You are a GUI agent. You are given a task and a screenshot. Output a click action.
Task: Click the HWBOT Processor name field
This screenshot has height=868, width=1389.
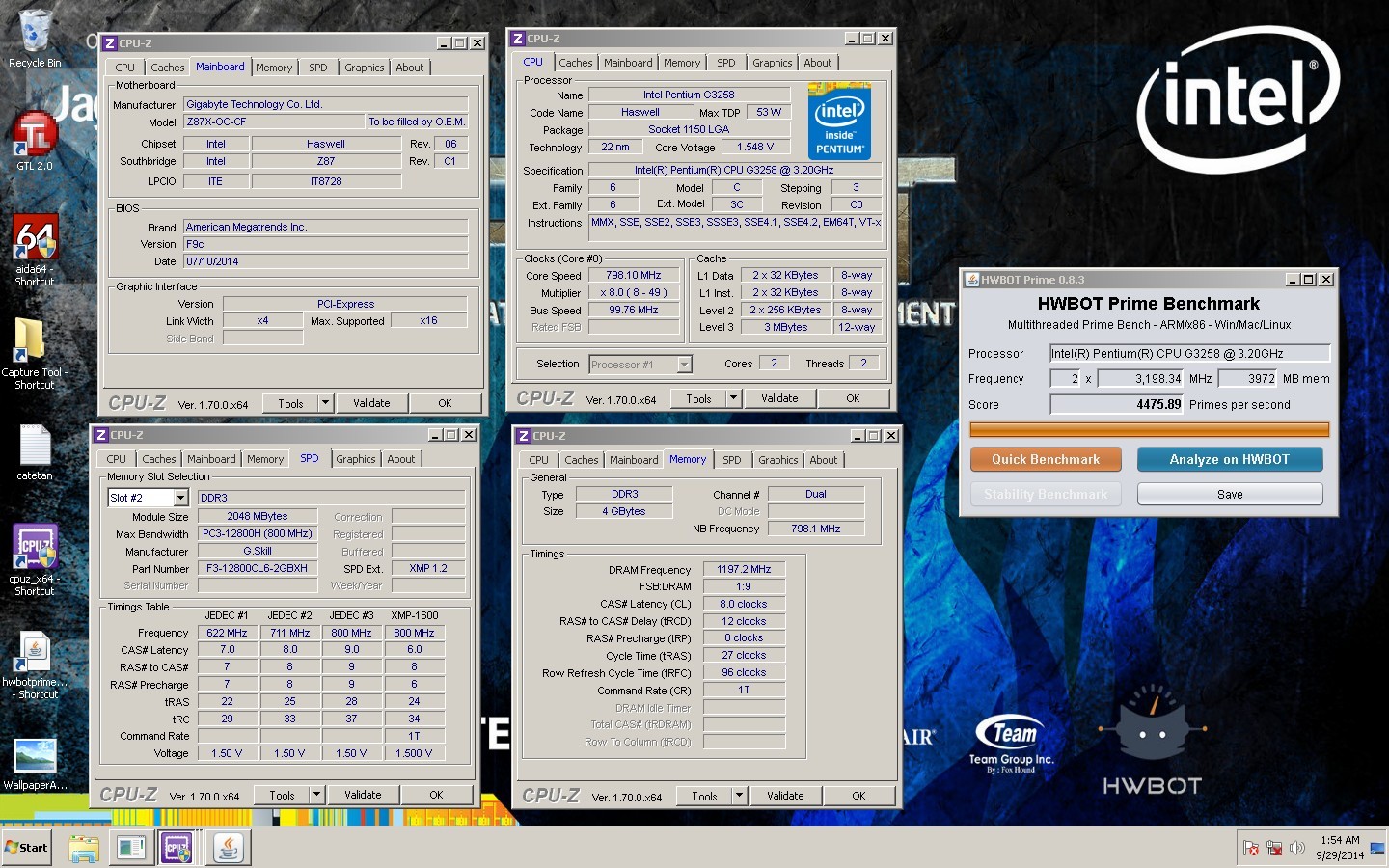click(1190, 353)
